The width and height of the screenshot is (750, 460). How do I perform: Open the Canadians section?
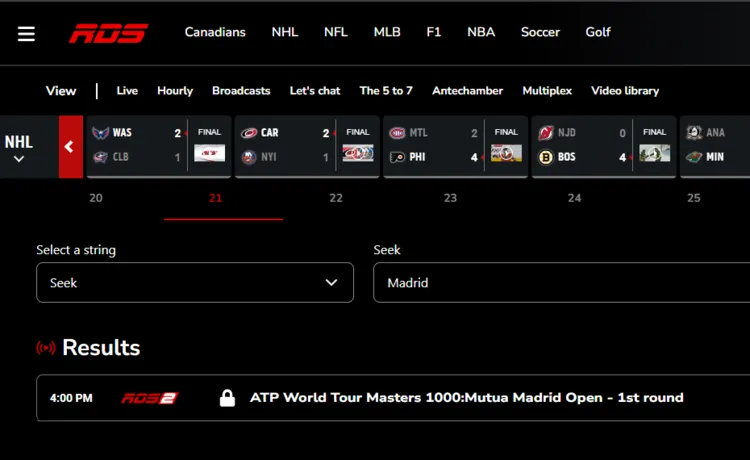click(215, 32)
